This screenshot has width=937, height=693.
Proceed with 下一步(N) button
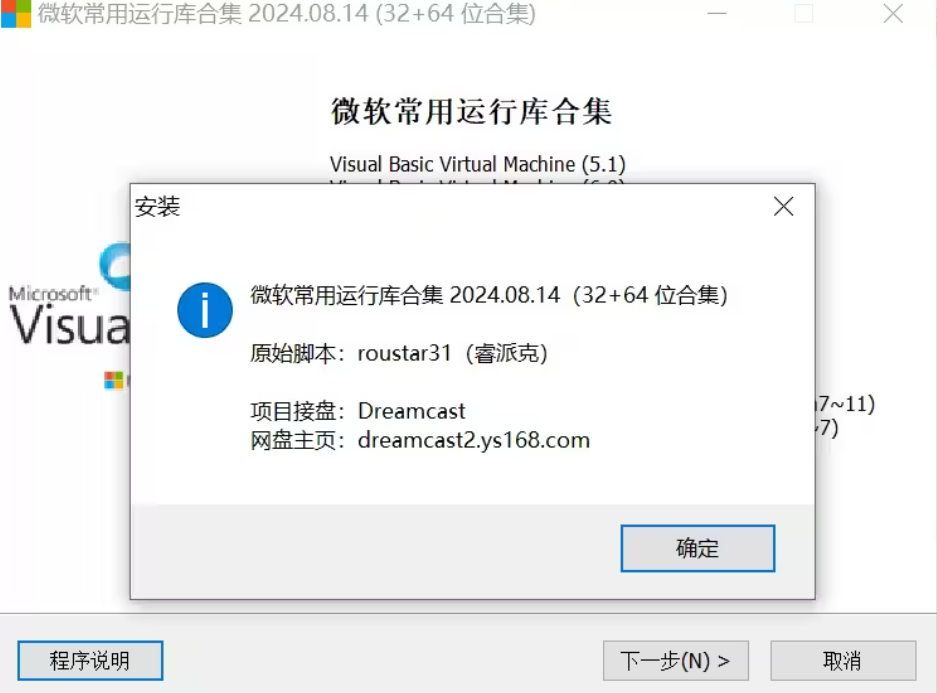676,661
